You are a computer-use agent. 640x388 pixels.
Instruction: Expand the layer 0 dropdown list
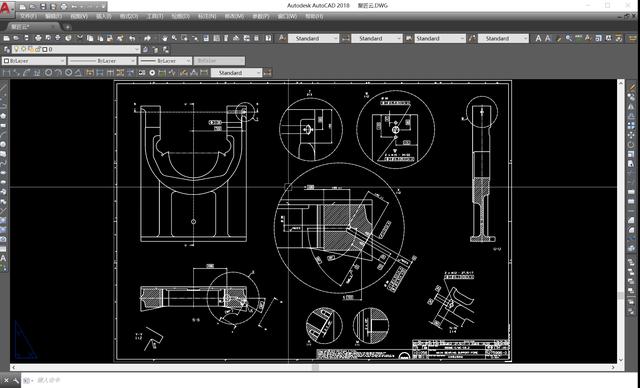[137, 49]
